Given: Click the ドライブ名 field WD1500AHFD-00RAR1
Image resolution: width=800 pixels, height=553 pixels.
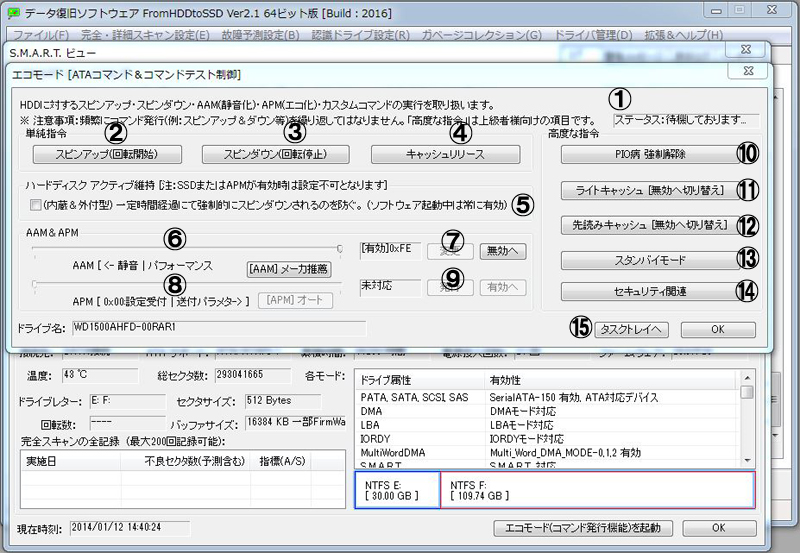Looking at the screenshot, I should pos(219,328).
